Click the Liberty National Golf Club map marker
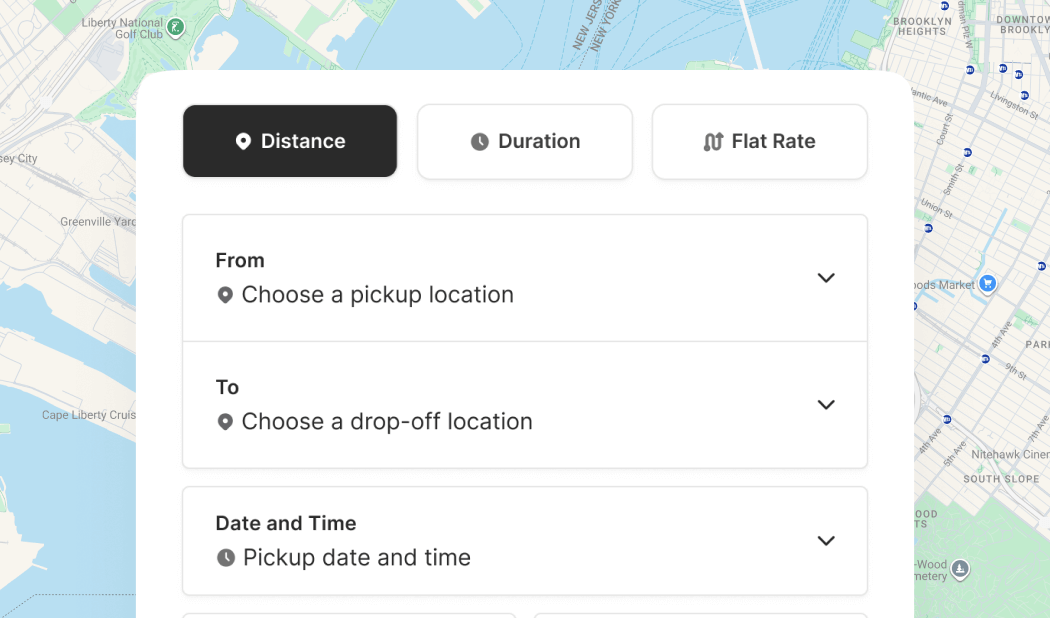The image size is (1050, 624). coord(176,28)
